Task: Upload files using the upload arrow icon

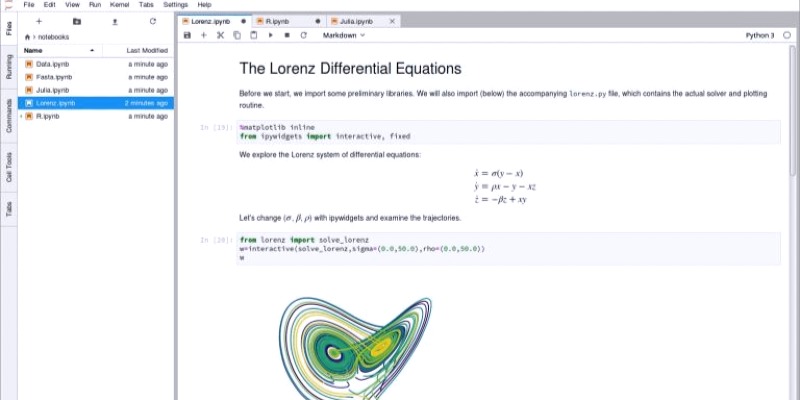Action: pos(115,20)
